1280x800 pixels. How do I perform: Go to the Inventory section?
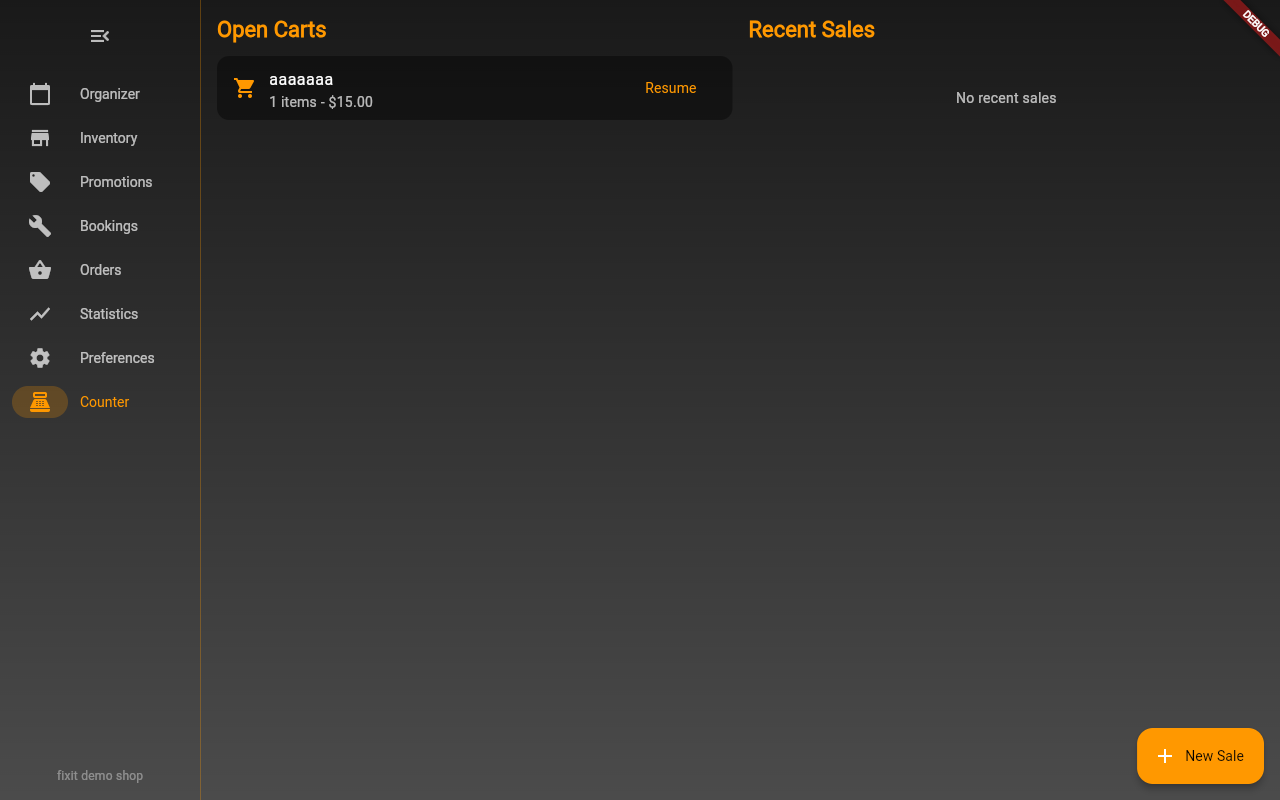[x=109, y=138]
